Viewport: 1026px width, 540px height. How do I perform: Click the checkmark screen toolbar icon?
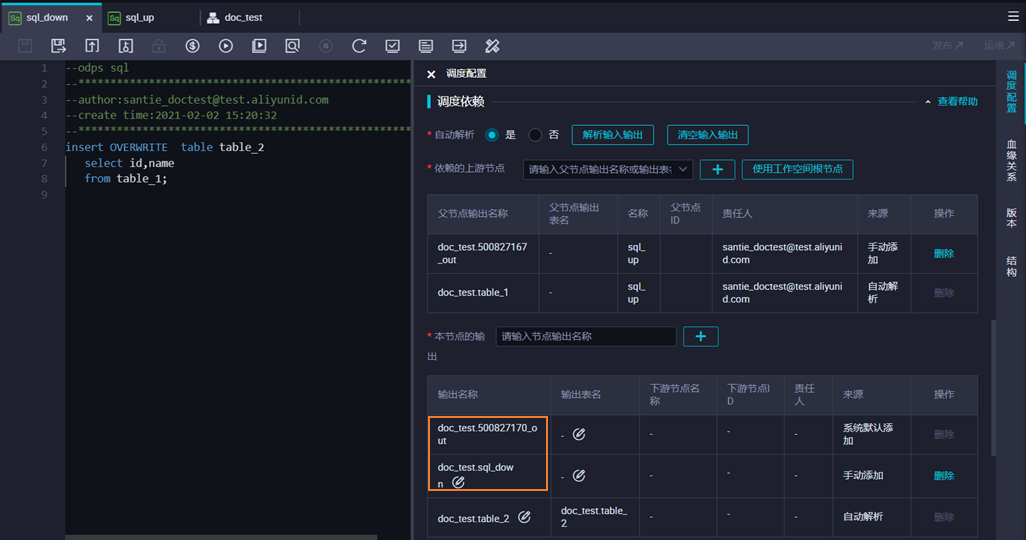pyautogui.click(x=393, y=46)
